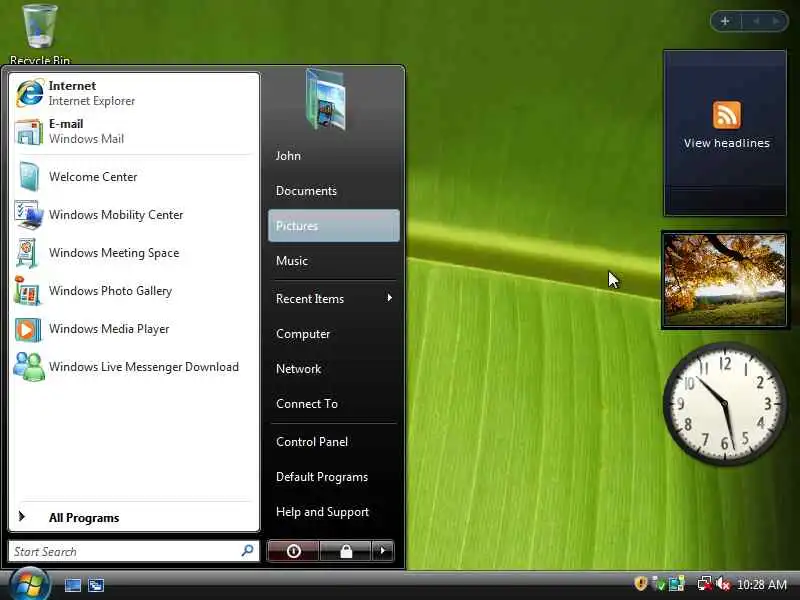Click Windows Media Player text label
Screen dimensions: 800x600
pos(109,329)
